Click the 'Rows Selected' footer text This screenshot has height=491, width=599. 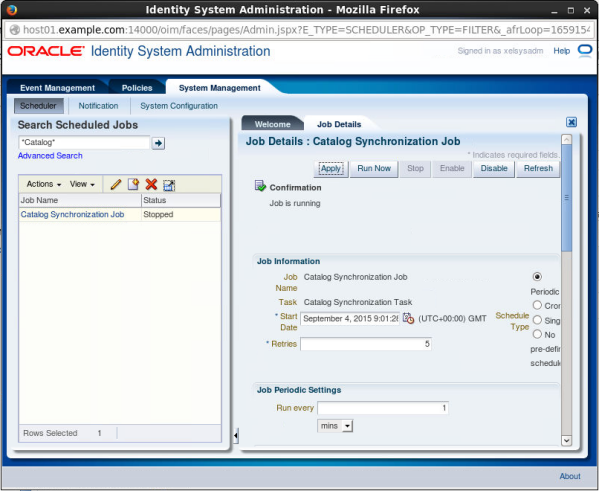[x=50, y=433]
